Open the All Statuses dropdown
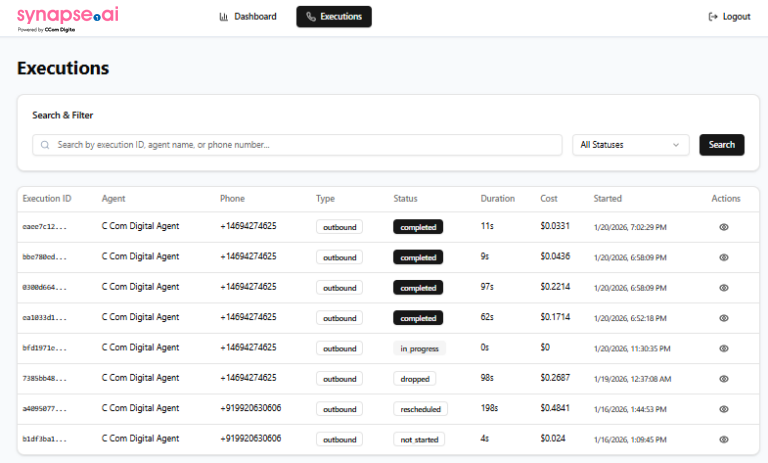Image resolution: width=768 pixels, height=463 pixels. click(631, 145)
